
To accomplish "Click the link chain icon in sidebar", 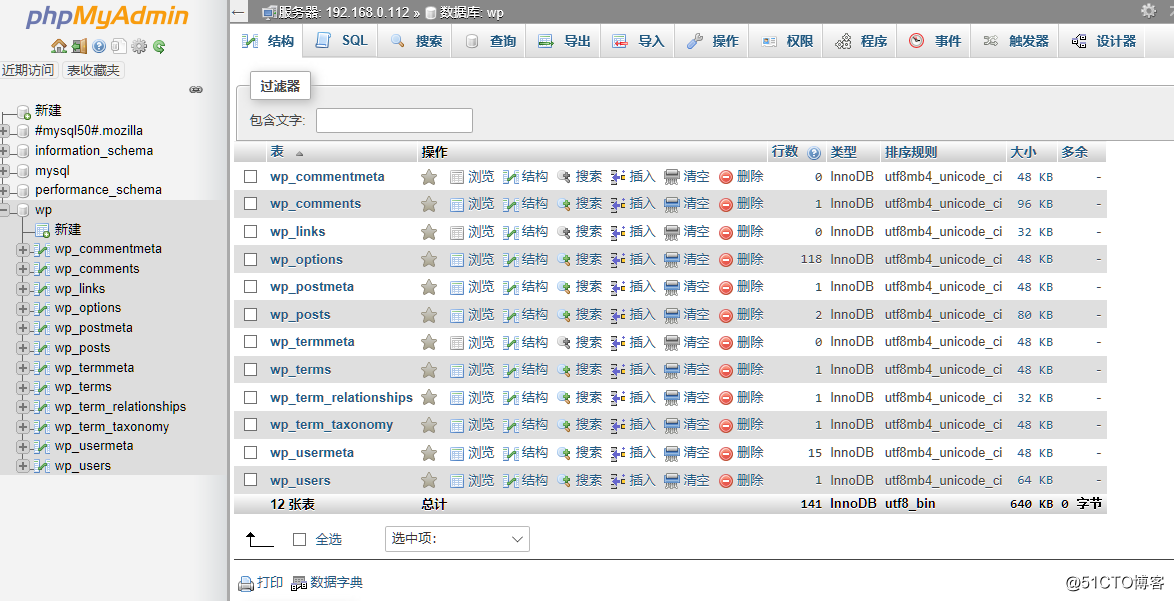I will tap(196, 90).
